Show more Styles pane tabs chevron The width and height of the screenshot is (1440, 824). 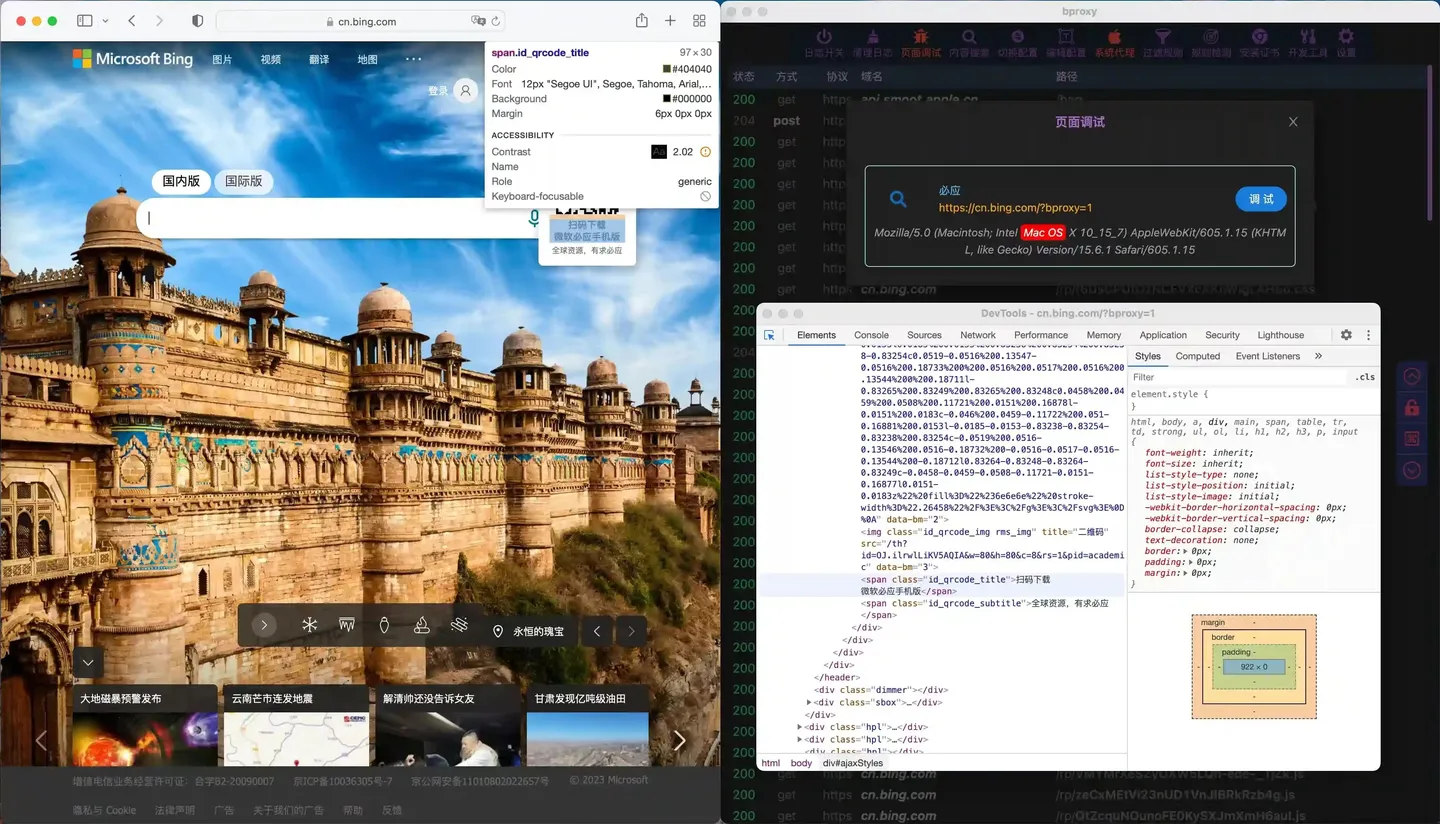pyautogui.click(x=1318, y=356)
